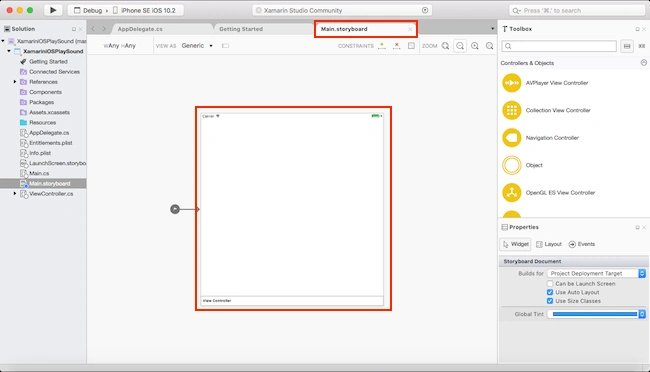Toggle Use Size Classes checkbox
The width and height of the screenshot is (650, 372).
pyautogui.click(x=550, y=301)
